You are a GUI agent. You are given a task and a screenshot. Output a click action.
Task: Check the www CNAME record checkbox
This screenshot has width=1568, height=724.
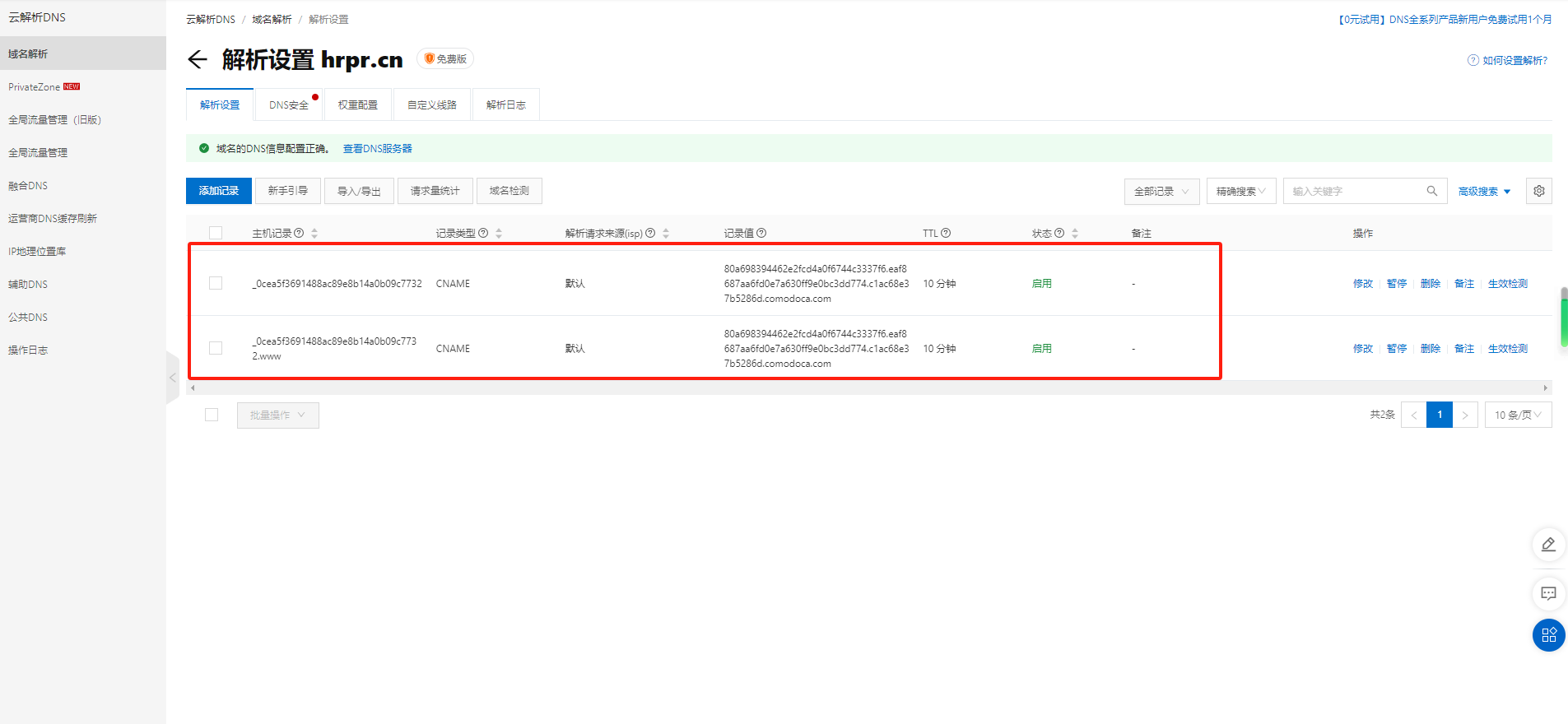pyautogui.click(x=216, y=348)
